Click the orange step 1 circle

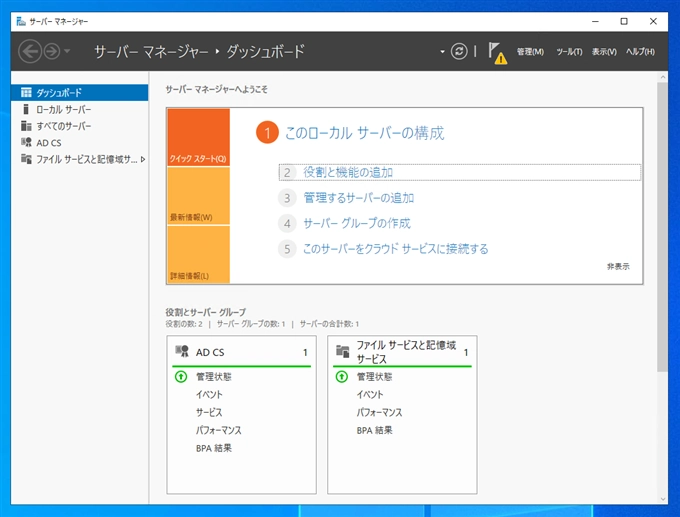[267, 133]
